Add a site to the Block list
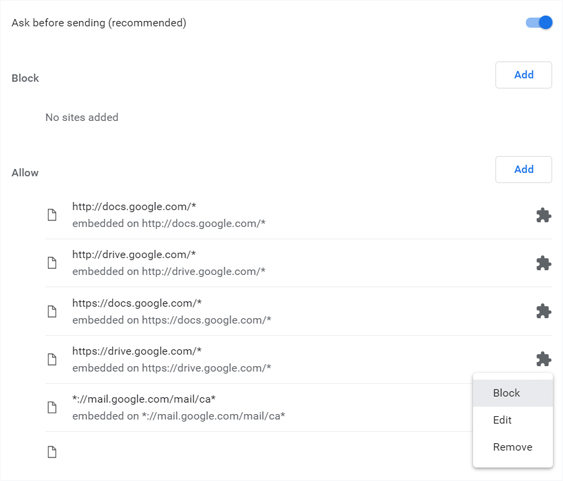 click(524, 75)
